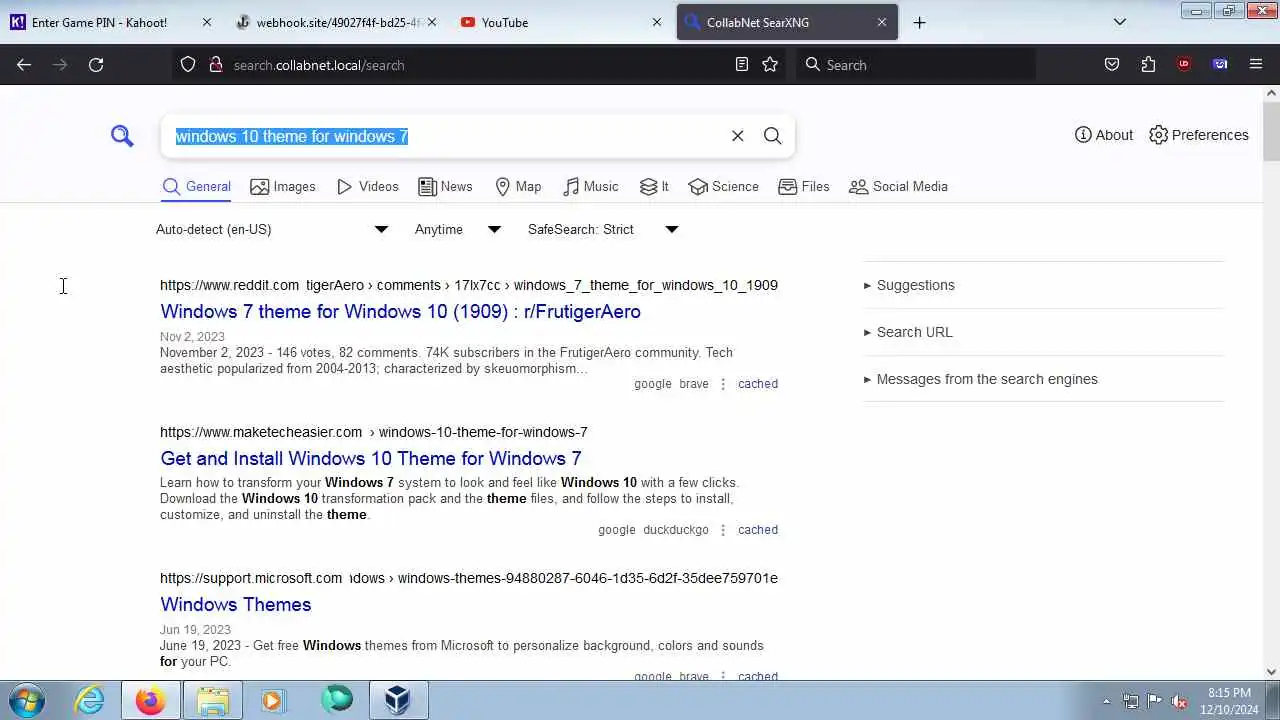
Task: Open Windows Media Player on taskbar
Action: coord(274,701)
